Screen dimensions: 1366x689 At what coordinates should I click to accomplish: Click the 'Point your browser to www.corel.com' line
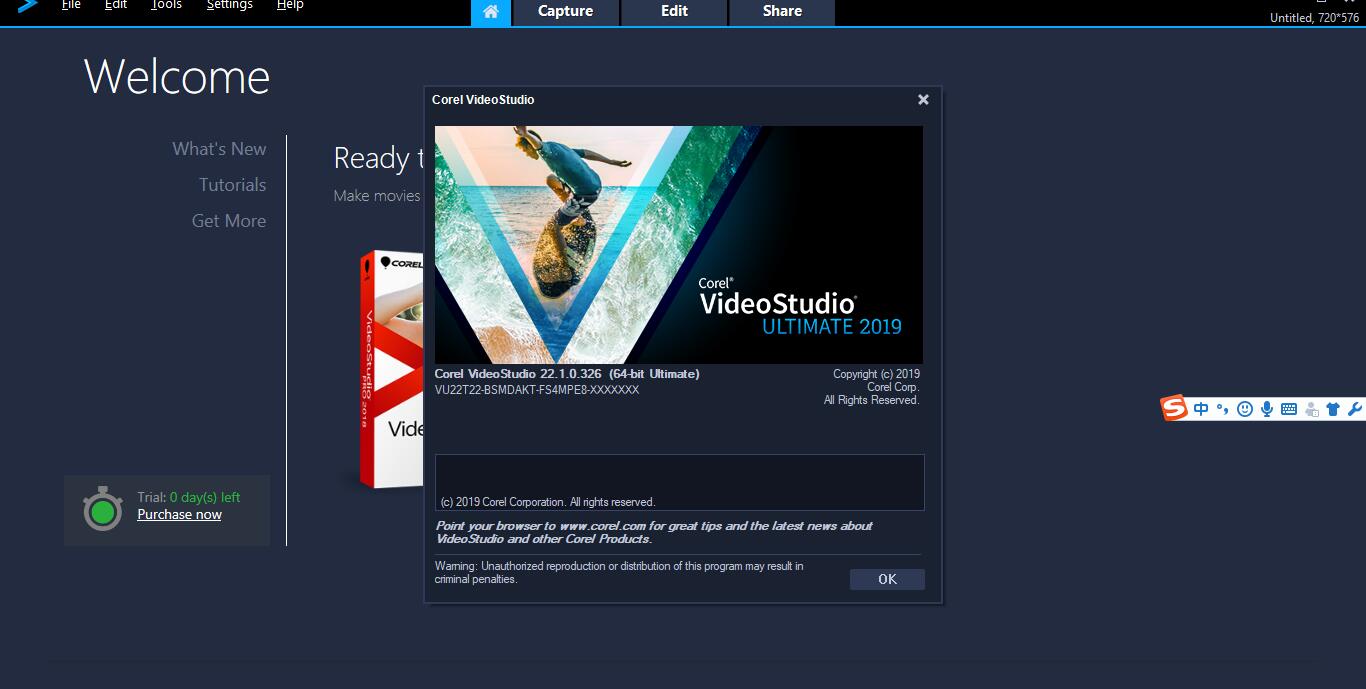coord(654,532)
